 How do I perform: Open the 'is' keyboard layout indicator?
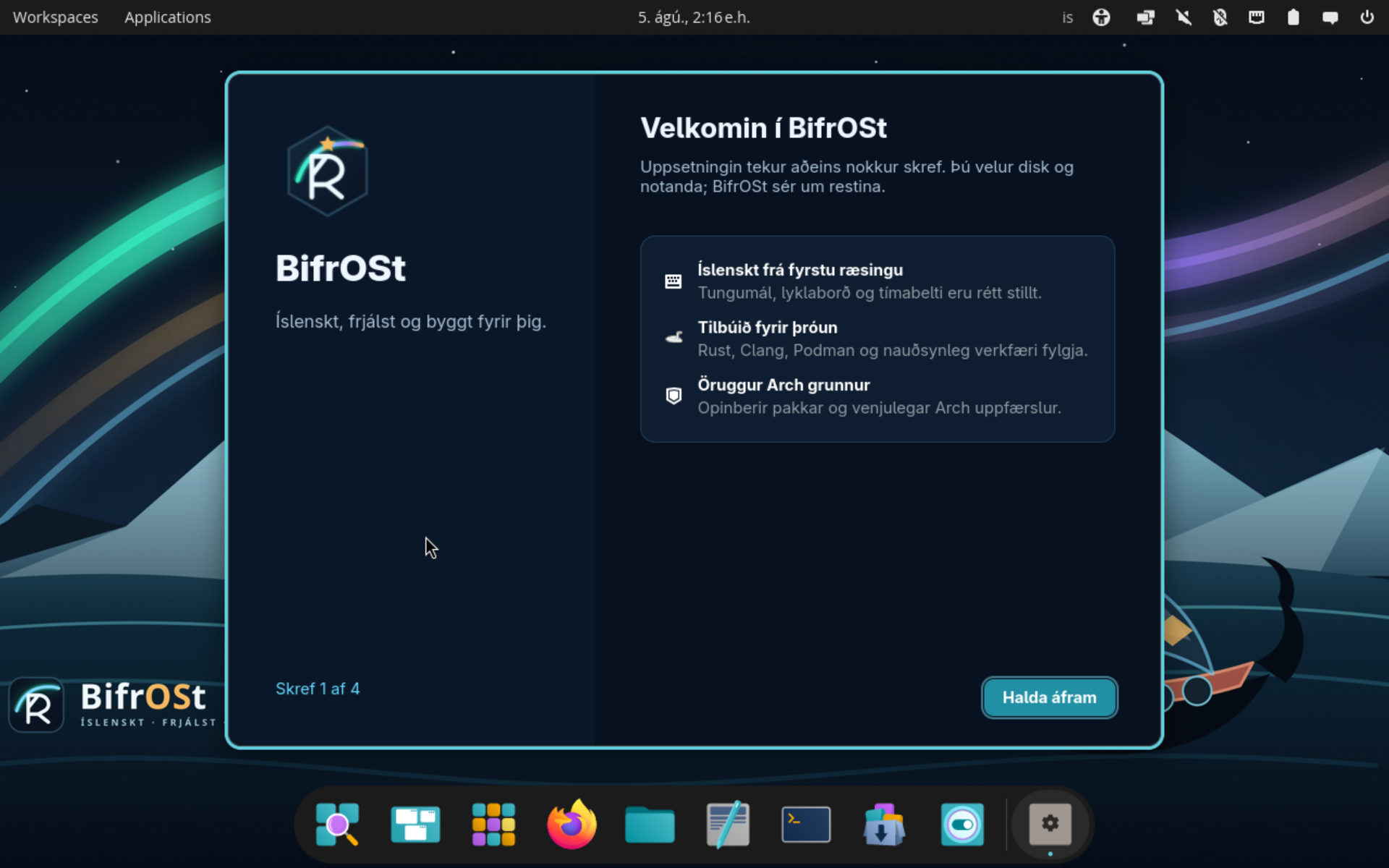click(1067, 17)
